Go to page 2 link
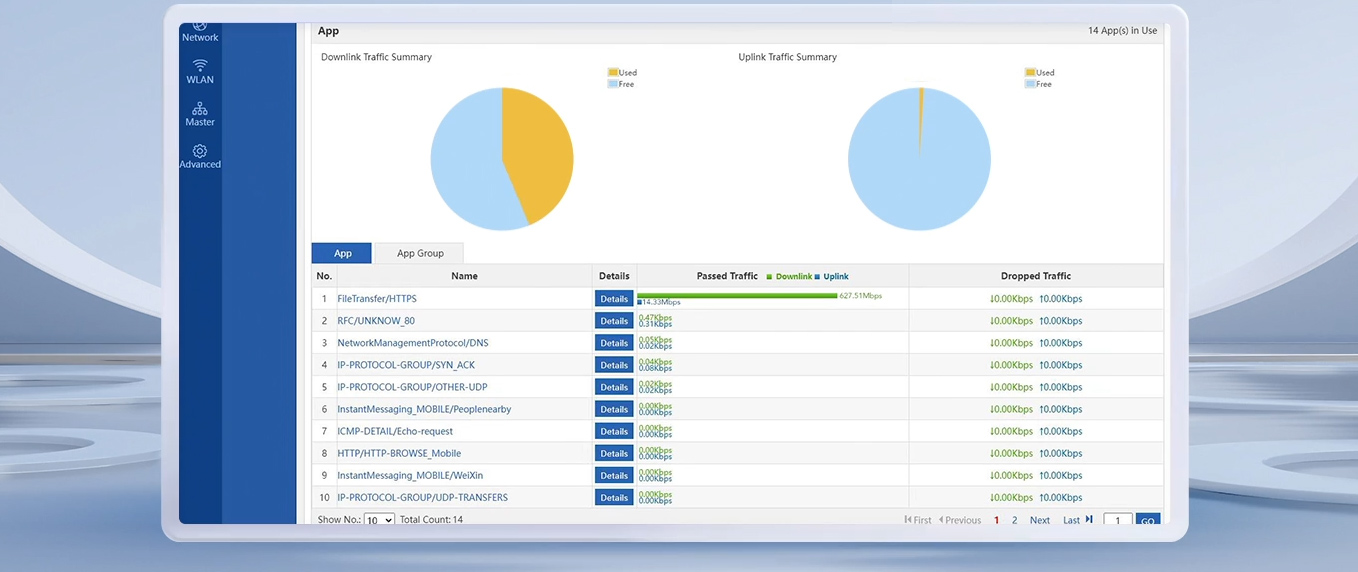 [1014, 520]
